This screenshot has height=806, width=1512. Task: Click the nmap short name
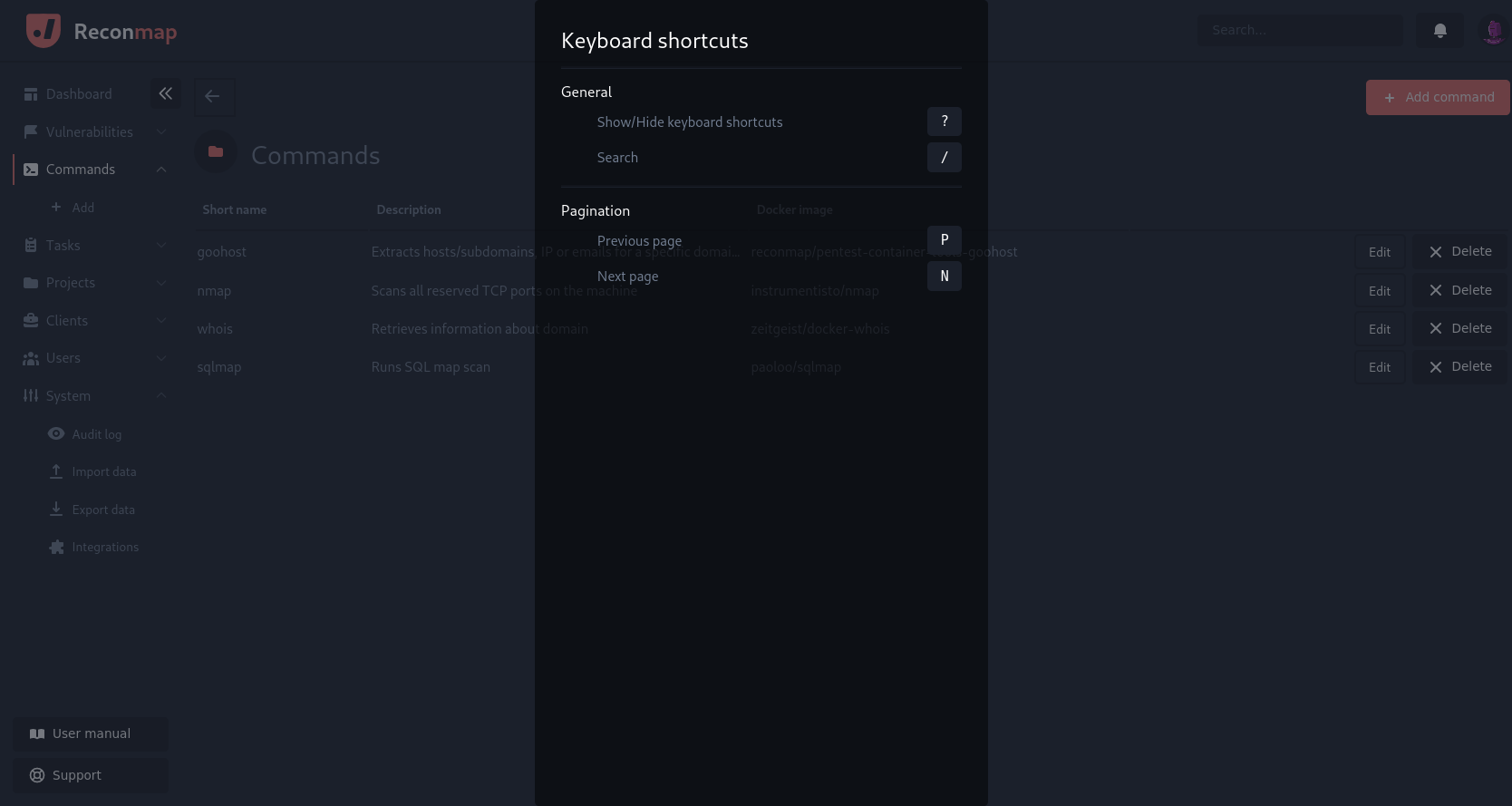click(214, 291)
